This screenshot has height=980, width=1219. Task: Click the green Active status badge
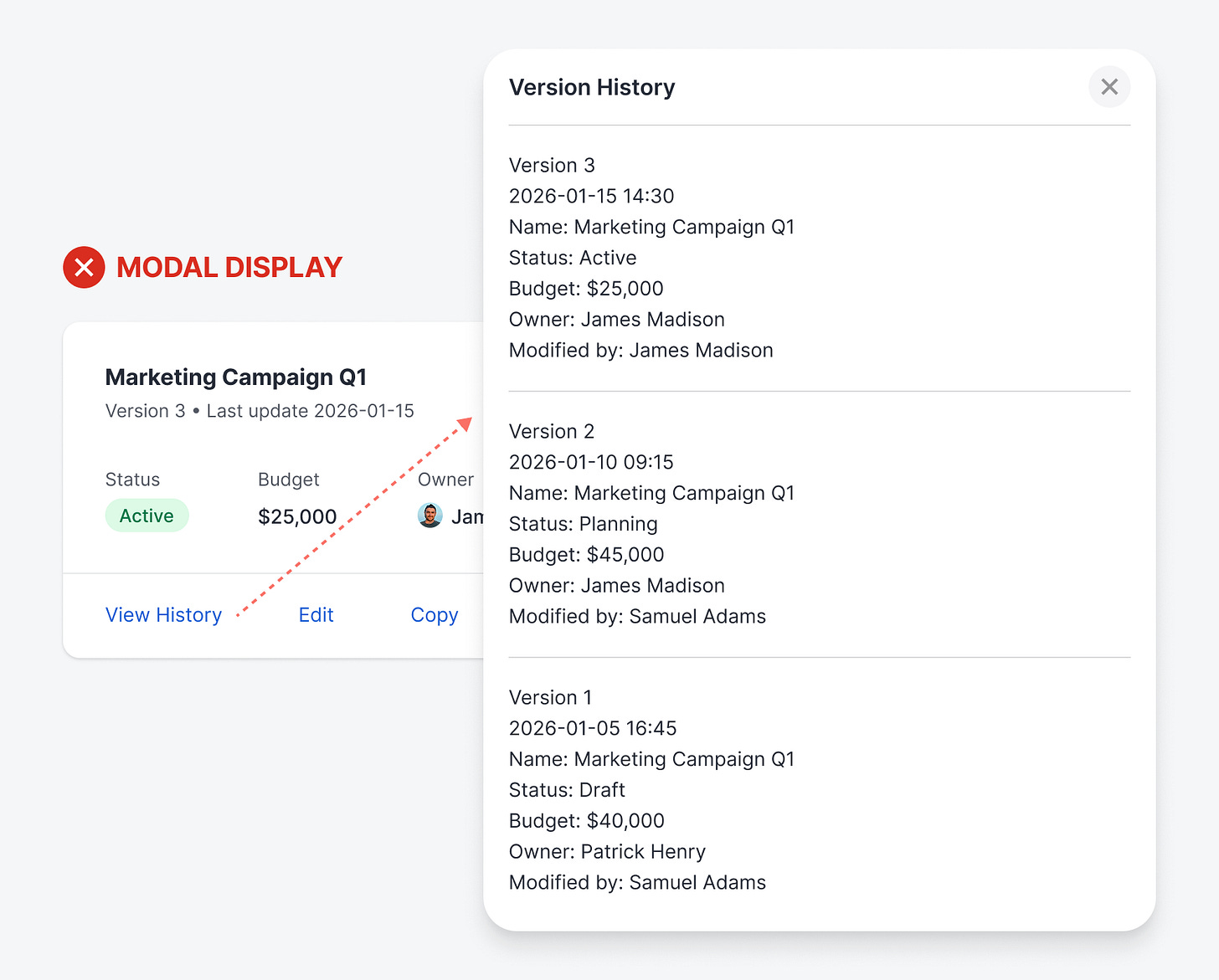click(x=147, y=516)
